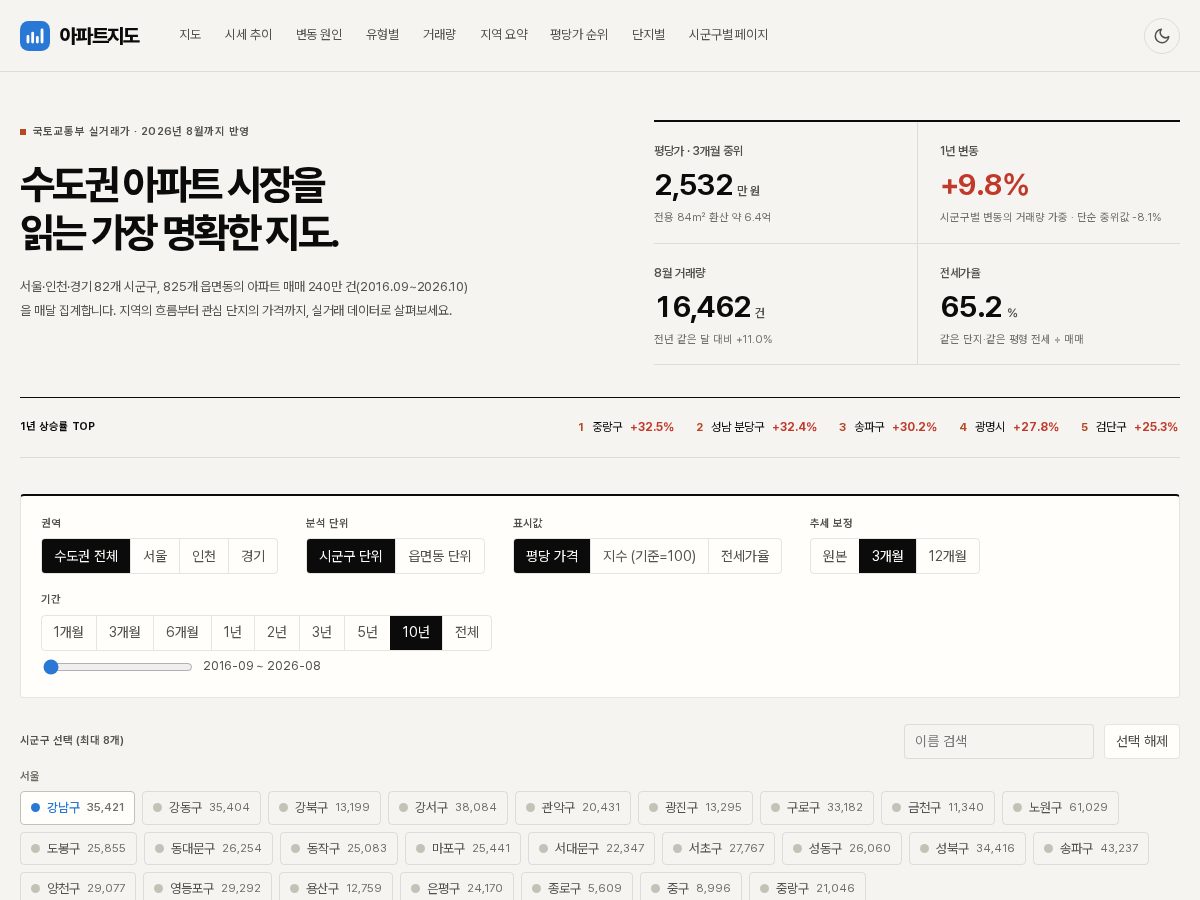Choose 시군구 단위 analysis unit

(351, 556)
